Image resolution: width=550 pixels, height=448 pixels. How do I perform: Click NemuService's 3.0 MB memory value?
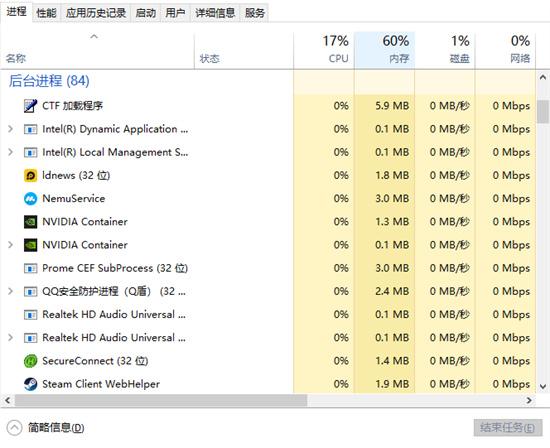392,199
